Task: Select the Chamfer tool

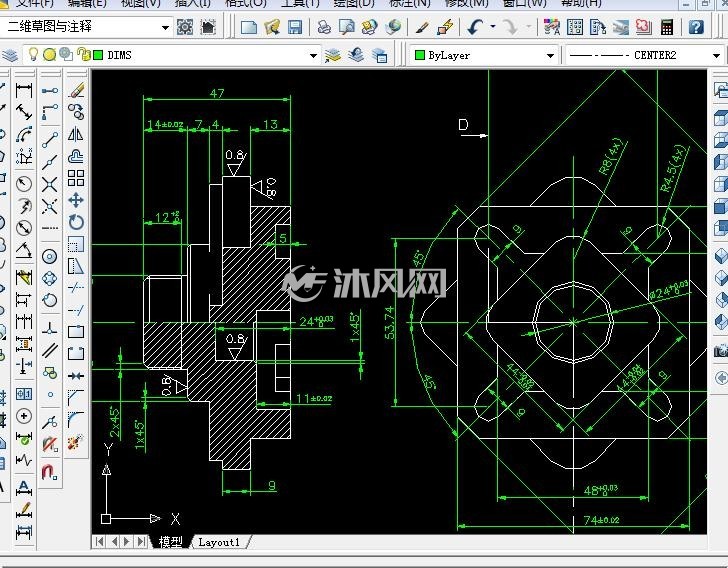Action: coord(76,398)
